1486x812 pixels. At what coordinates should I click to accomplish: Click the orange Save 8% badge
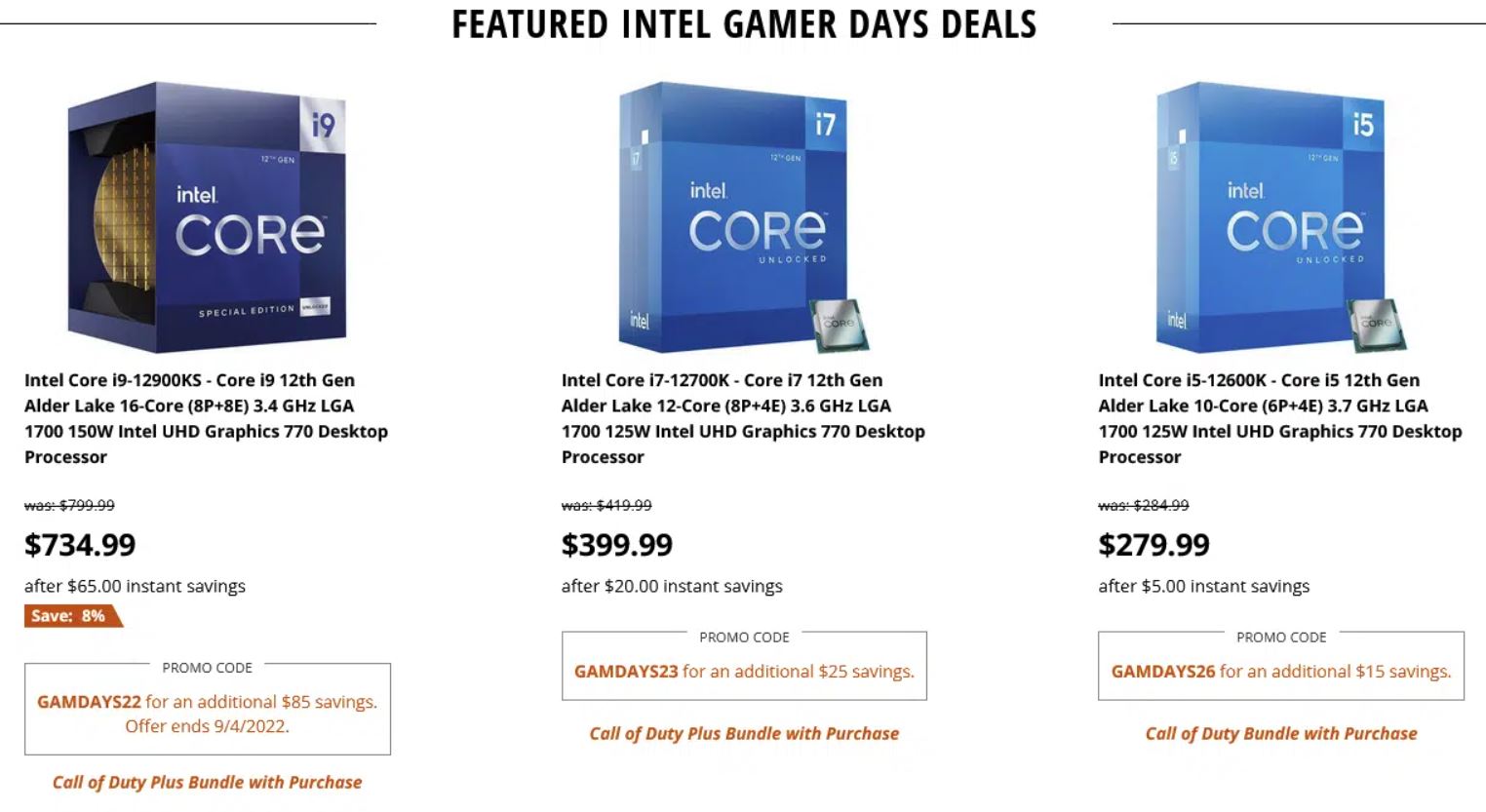70,616
